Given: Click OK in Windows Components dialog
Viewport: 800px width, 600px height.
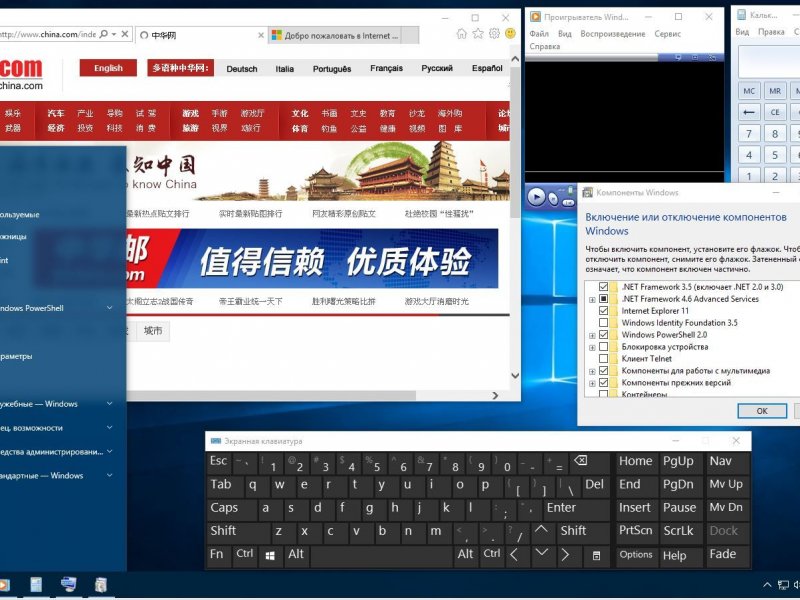Looking at the screenshot, I should pyautogui.click(x=762, y=411).
